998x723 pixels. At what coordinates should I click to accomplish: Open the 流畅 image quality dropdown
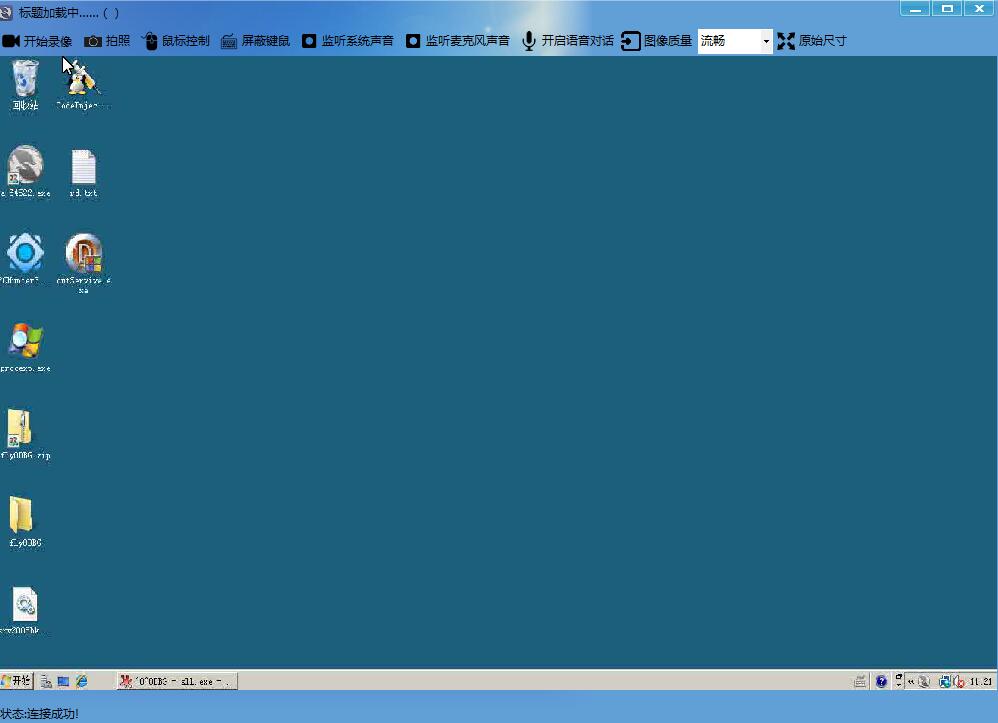(735, 41)
